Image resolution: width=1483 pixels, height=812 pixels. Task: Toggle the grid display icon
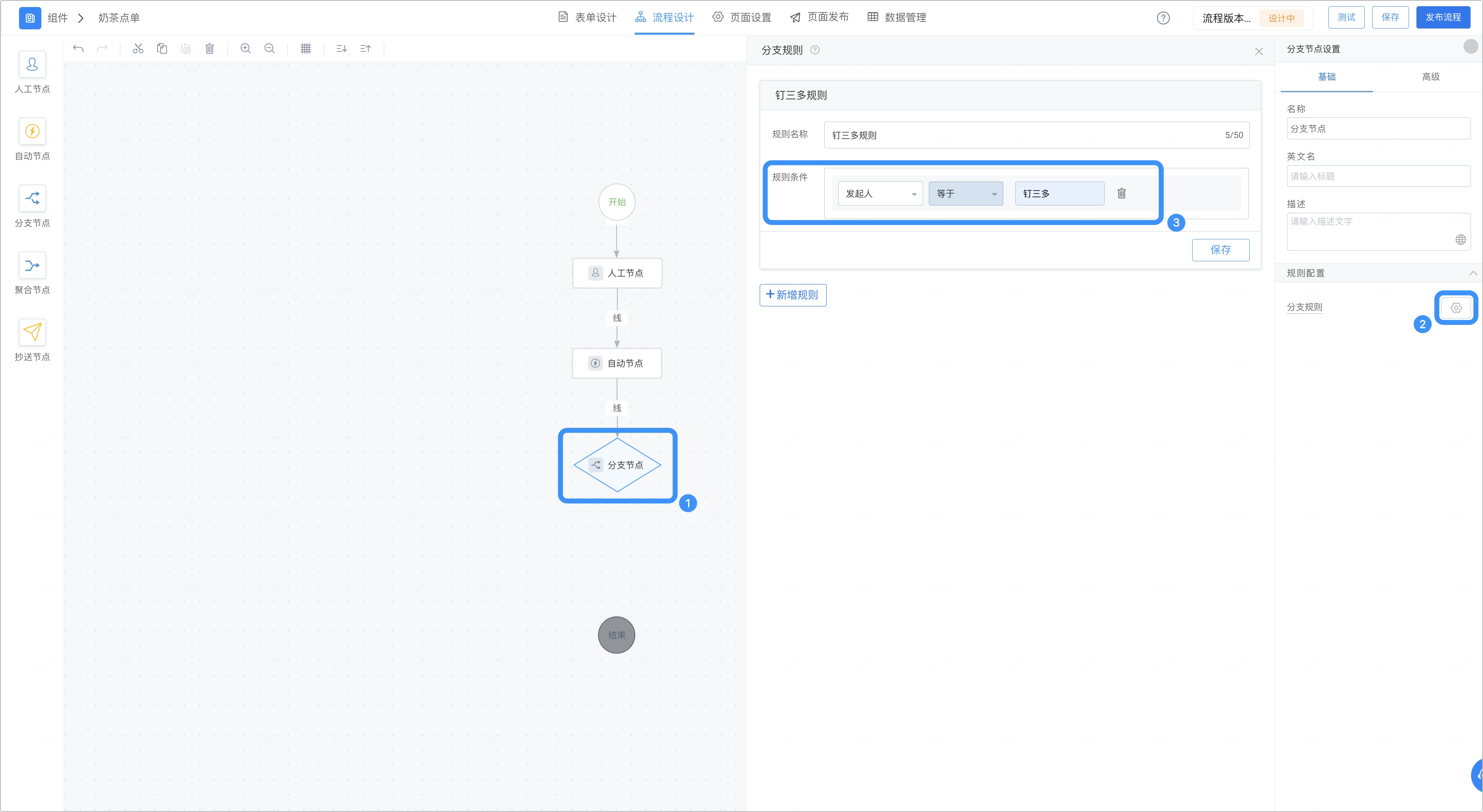(x=306, y=49)
